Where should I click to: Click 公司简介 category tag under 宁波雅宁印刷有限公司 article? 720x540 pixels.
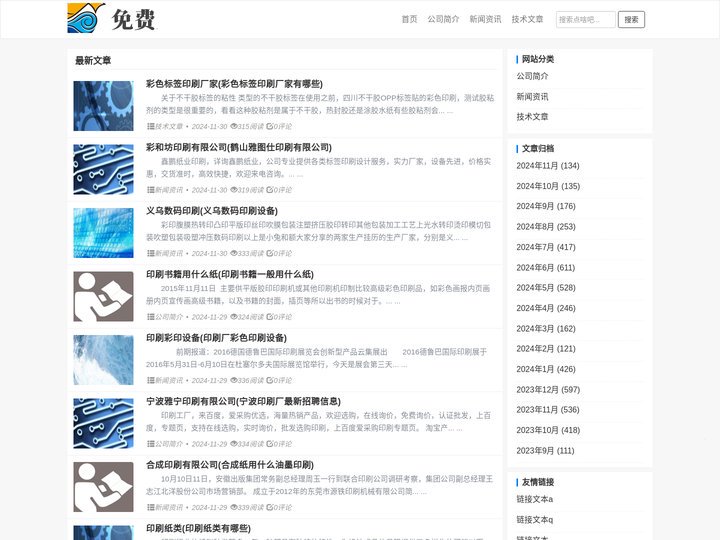[169, 444]
